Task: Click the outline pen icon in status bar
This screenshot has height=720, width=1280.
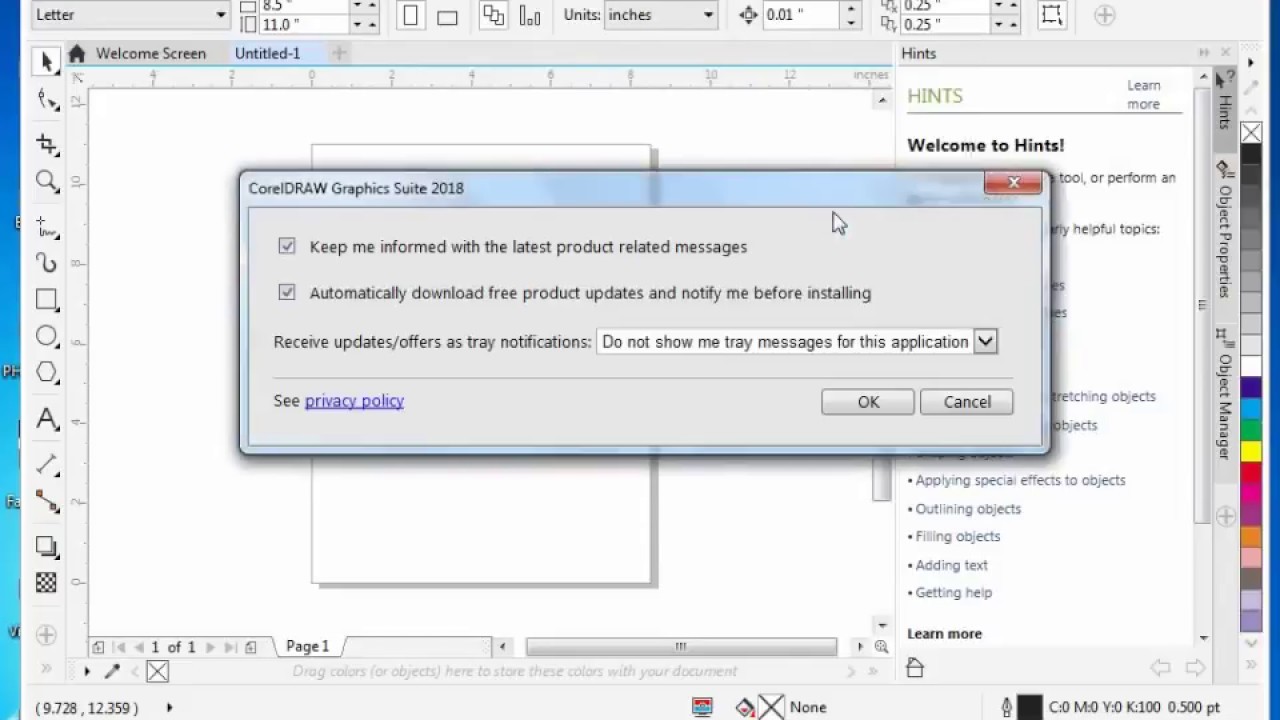Action: (1007, 708)
